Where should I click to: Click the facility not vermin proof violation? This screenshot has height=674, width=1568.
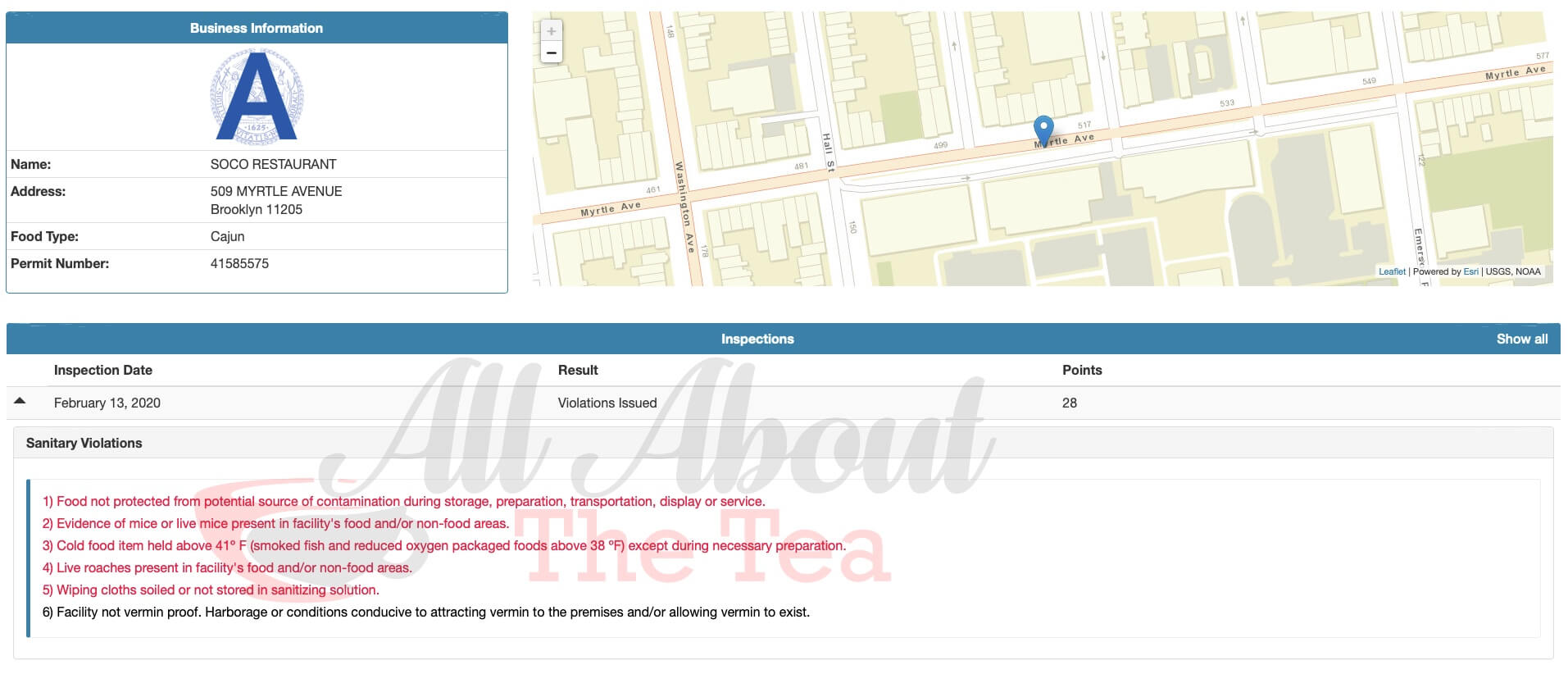425,612
